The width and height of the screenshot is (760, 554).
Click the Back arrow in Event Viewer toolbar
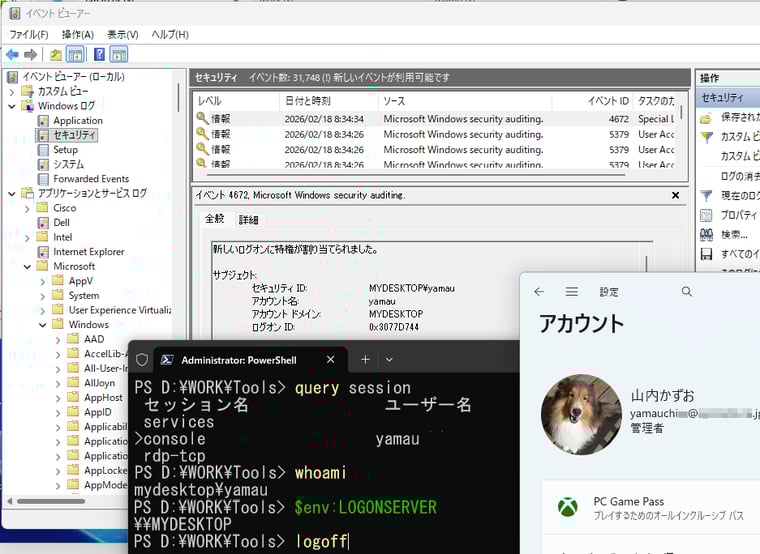pyautogui.click(x=12, y=55)
